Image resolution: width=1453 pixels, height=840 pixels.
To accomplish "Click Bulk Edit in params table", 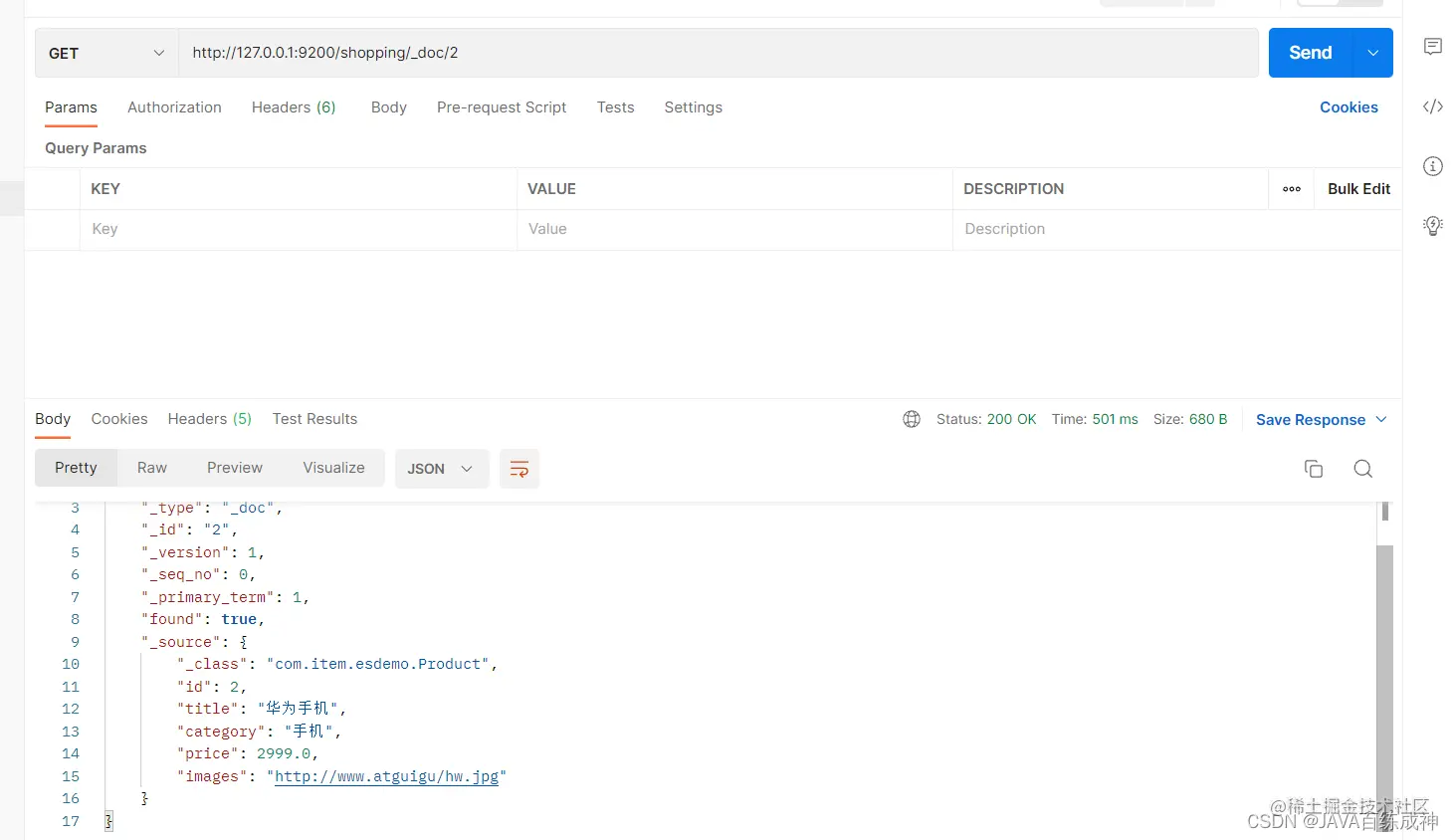I will pyautogui.click(x=1358, y=189).
